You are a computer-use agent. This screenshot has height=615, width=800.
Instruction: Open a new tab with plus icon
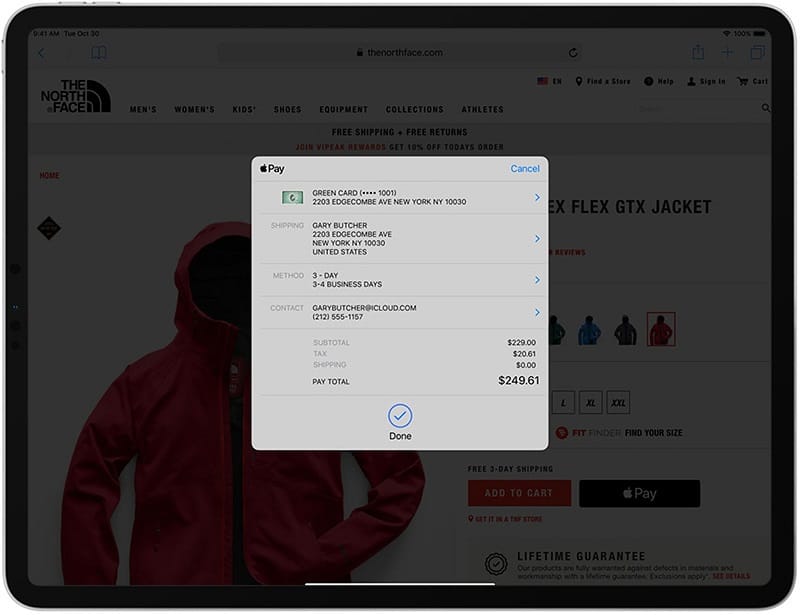pyautogui.click(x=727, y=53)
